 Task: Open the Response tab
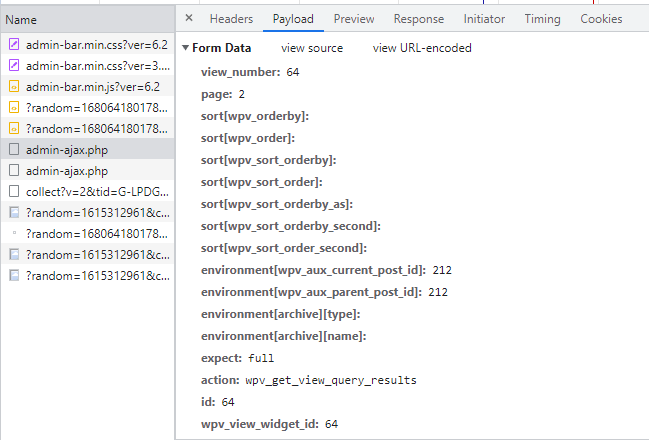(419, 19)
